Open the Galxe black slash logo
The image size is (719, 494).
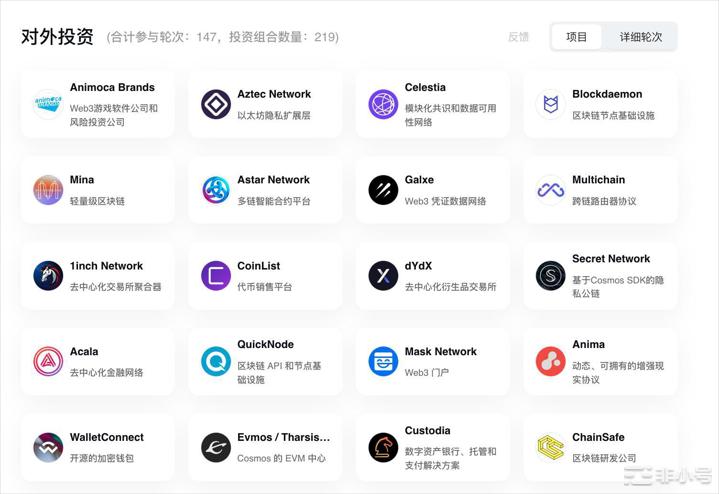pos(383,190)
